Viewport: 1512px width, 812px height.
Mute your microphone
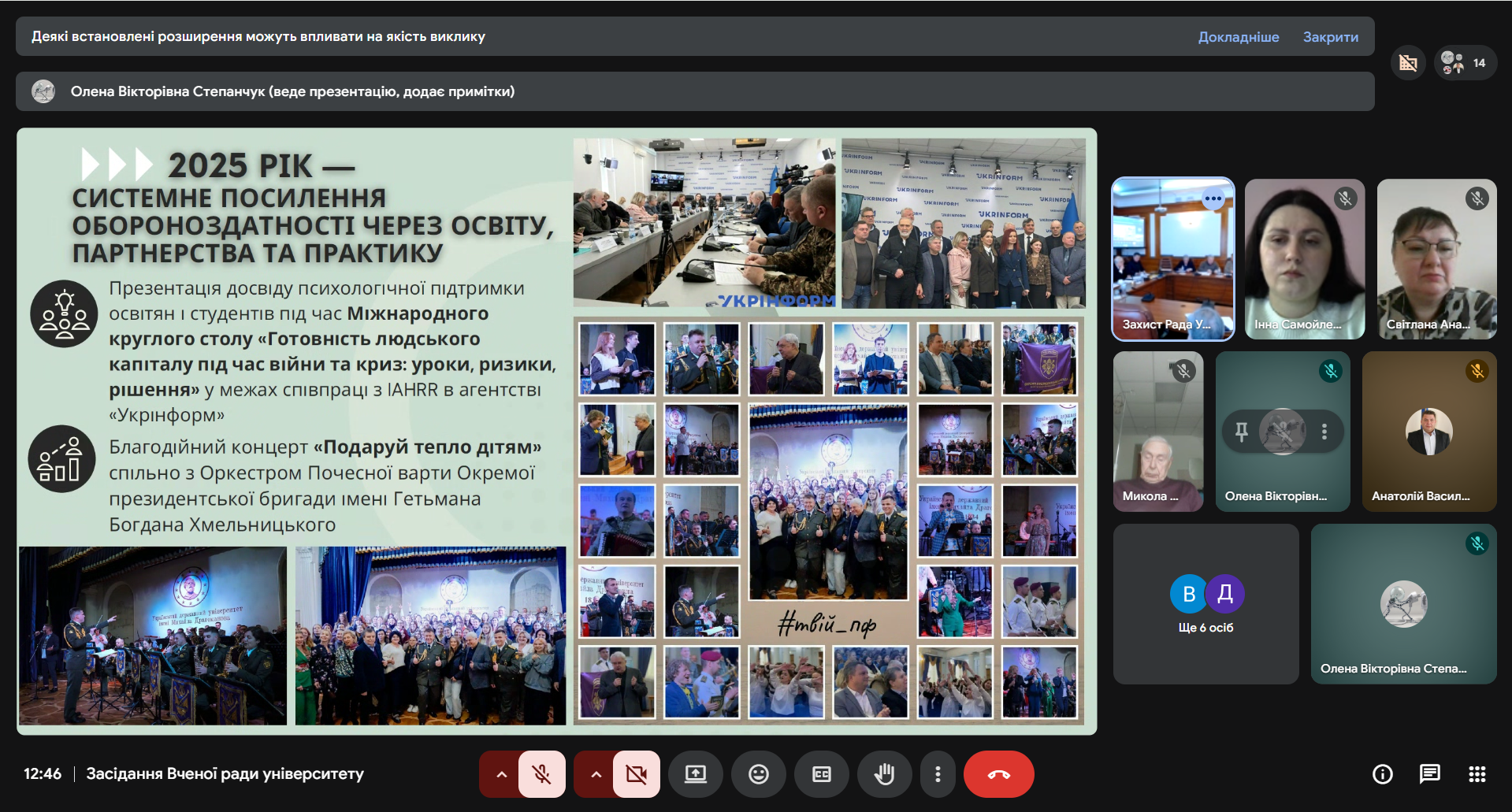pos(541,774)
